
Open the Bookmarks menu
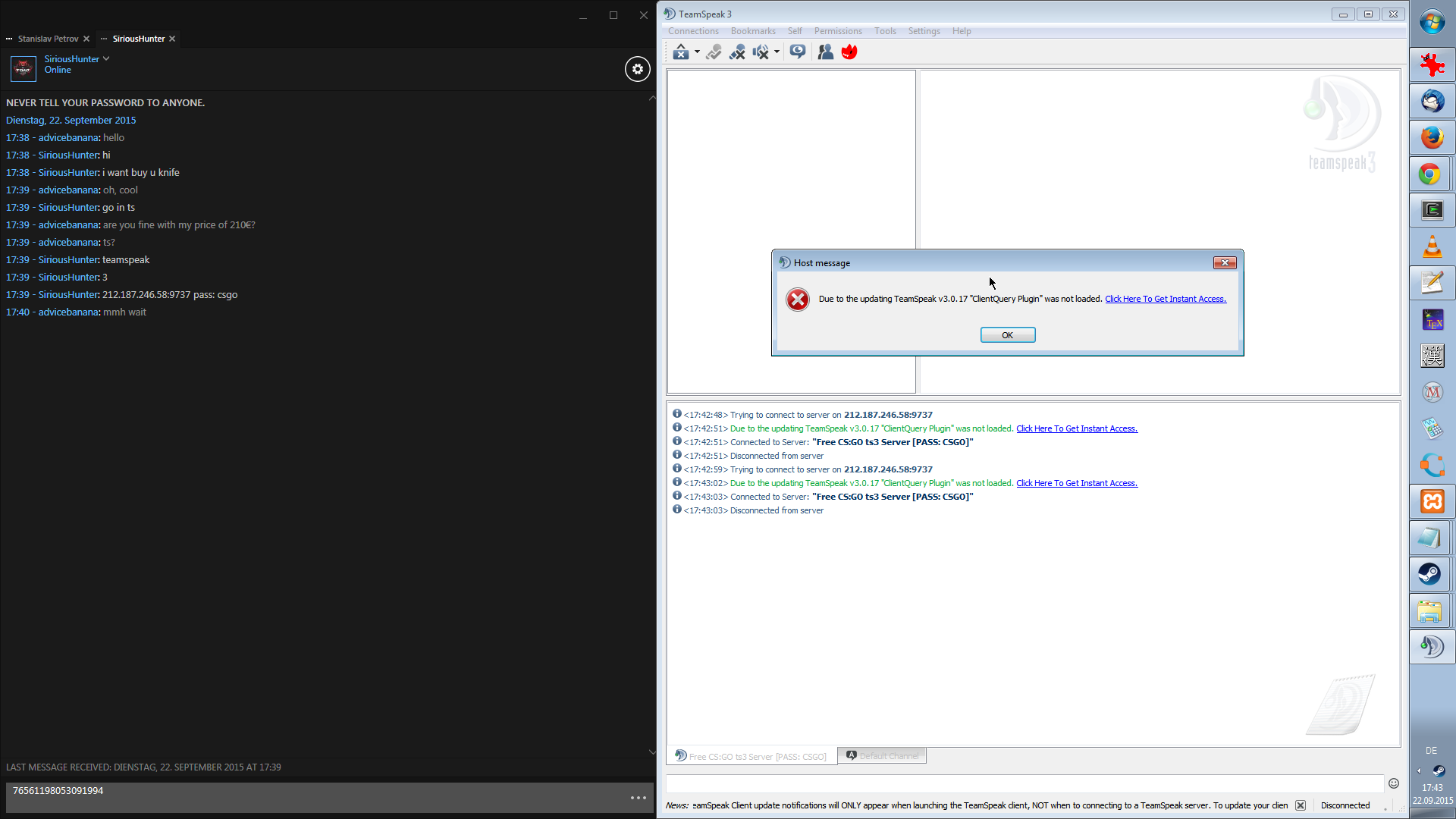click(752, 31)
